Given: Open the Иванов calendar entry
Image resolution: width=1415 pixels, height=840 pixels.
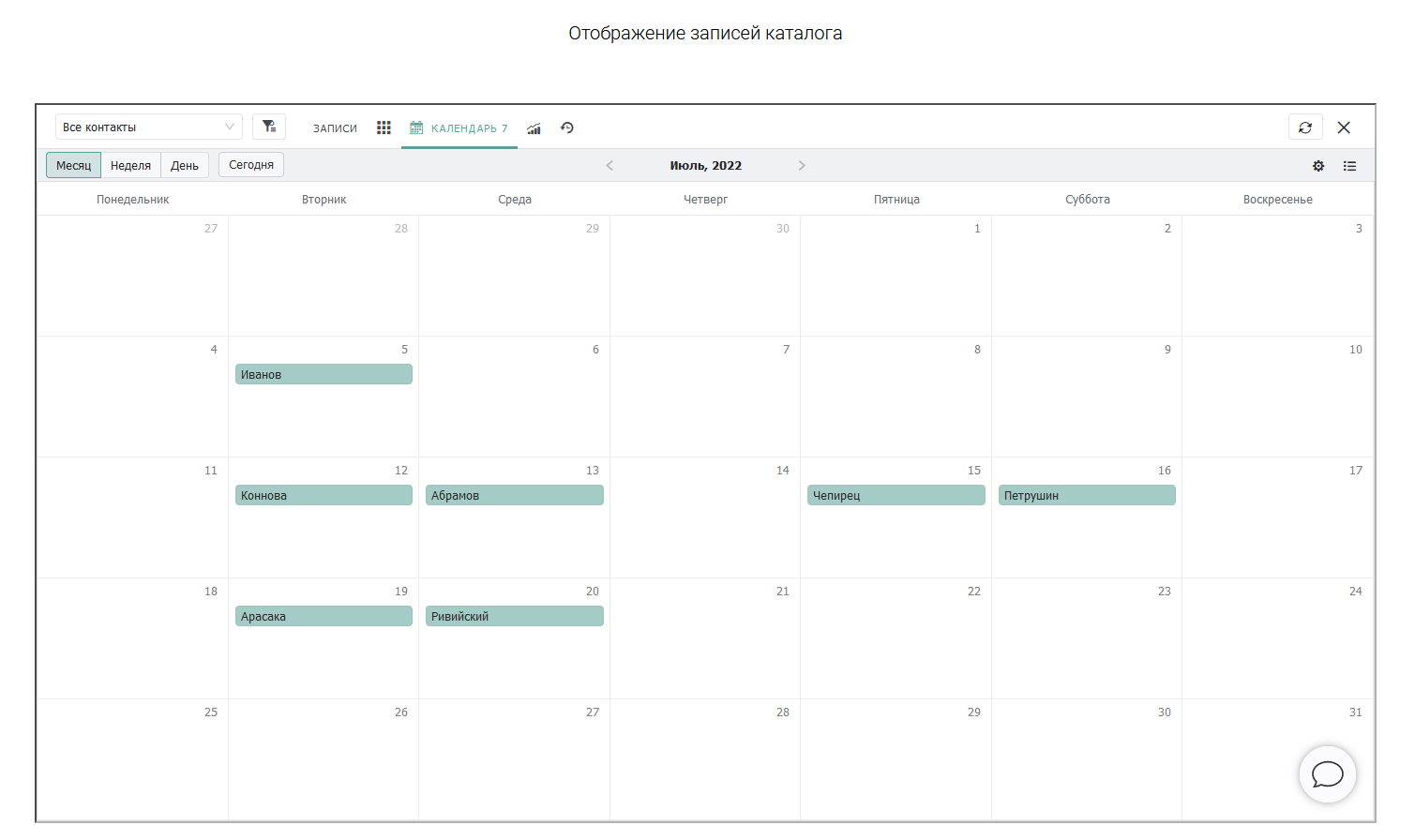Looking at the screenshot, I should tap(324, 374).
